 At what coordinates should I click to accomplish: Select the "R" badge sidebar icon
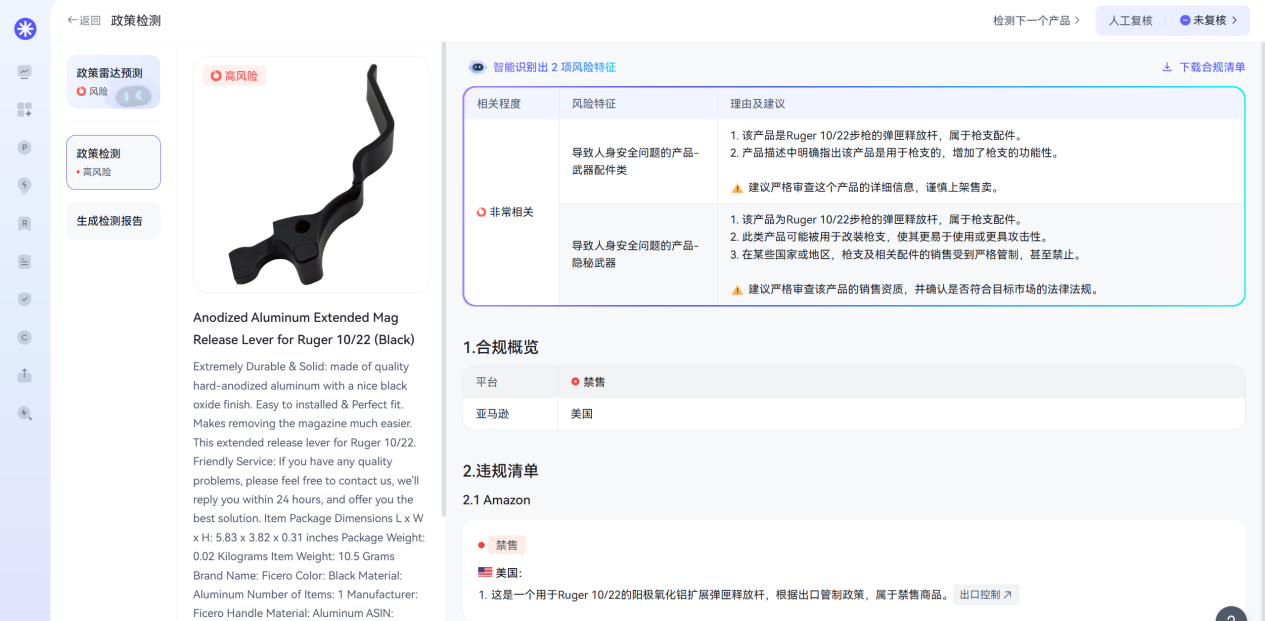24,223
